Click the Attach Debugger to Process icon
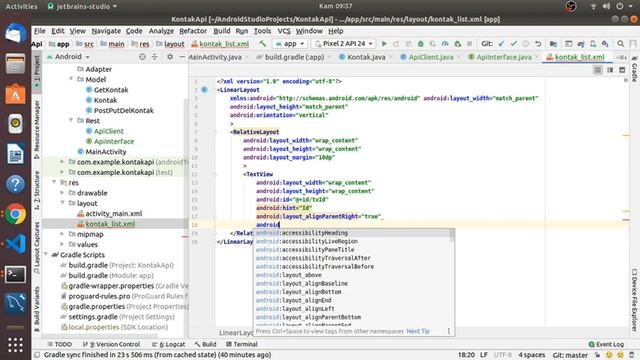640x360 pixels. tap(458, 44)
